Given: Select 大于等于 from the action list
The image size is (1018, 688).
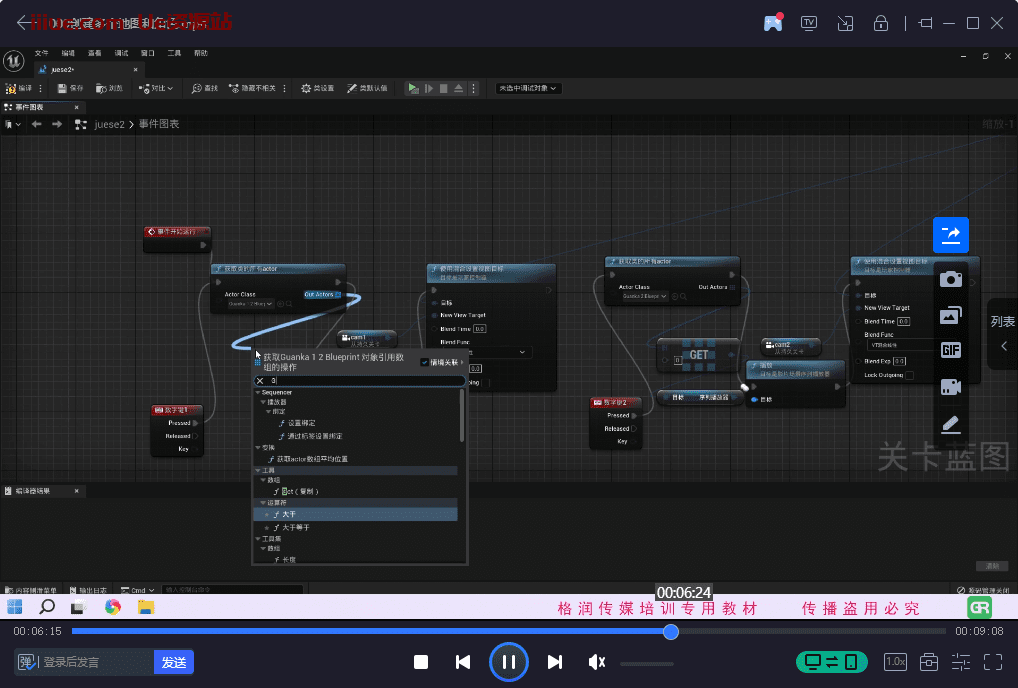Looking at the screenshot, I should [x=295, y=527].
